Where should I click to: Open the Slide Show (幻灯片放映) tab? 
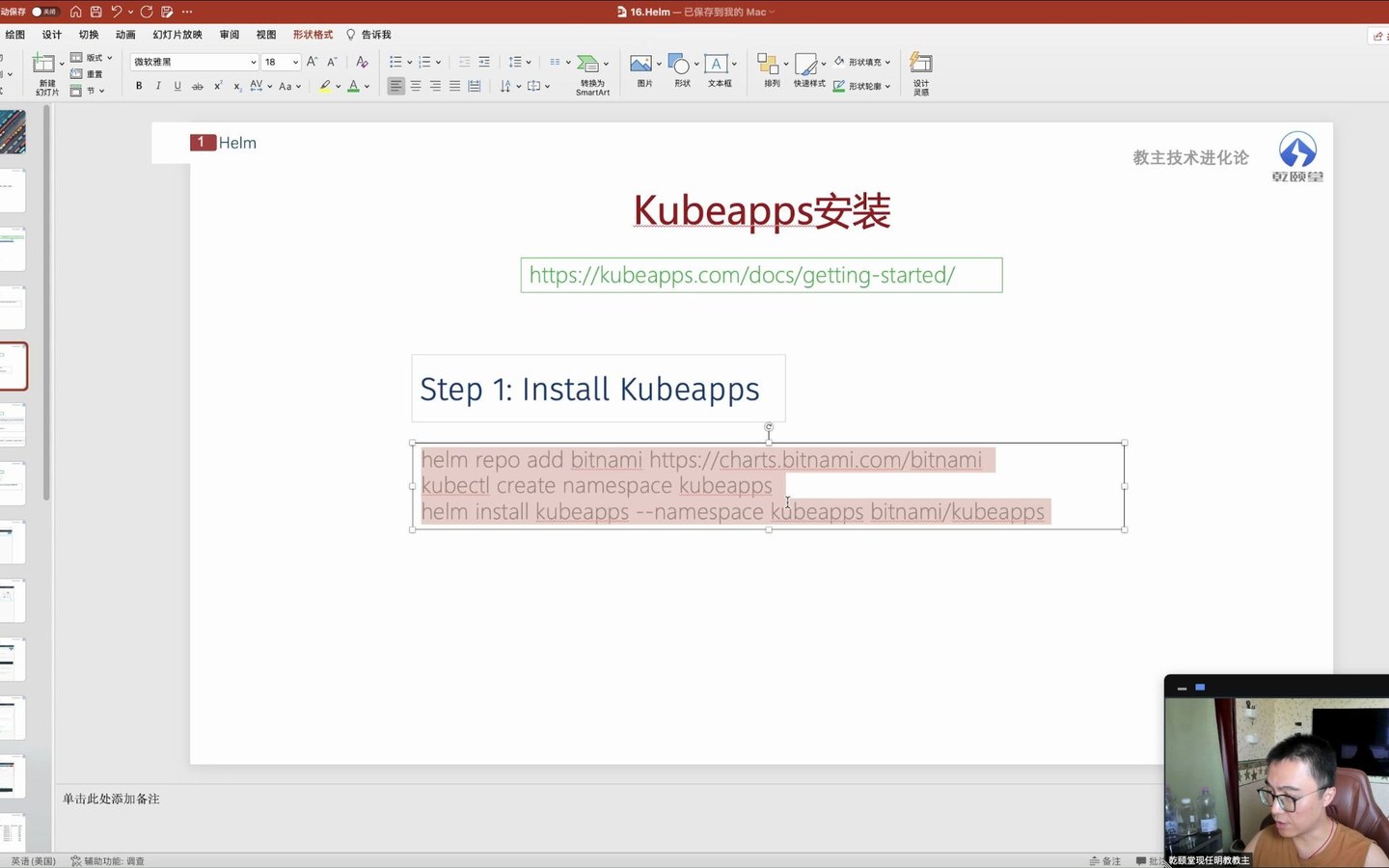[x=177, y=35]
